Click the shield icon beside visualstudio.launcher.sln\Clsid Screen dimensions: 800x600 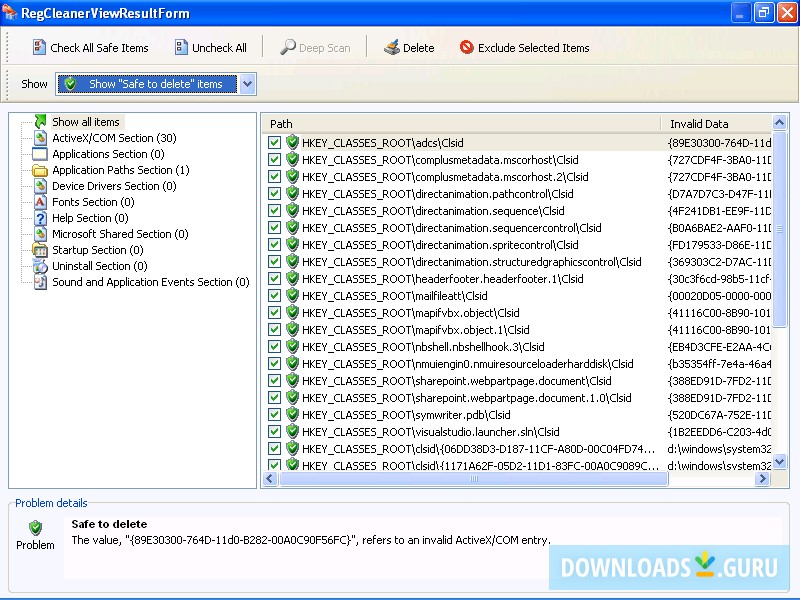pos(292,432)
